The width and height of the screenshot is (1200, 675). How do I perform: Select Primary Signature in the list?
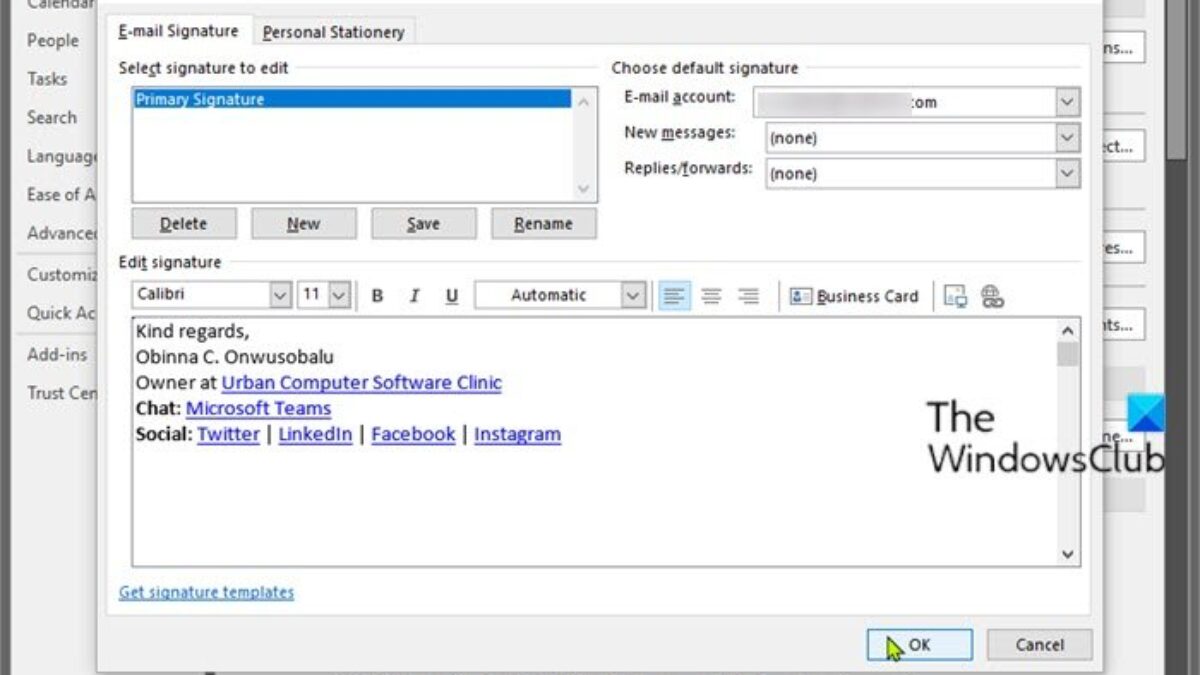tap(353, 99)
